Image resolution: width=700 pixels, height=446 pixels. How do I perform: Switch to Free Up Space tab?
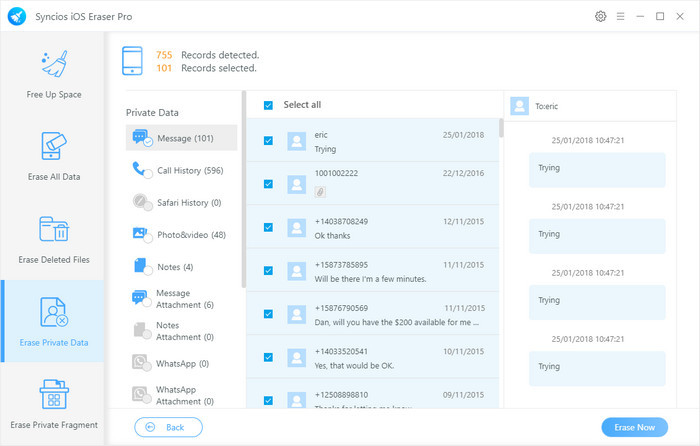pos(54,74)
